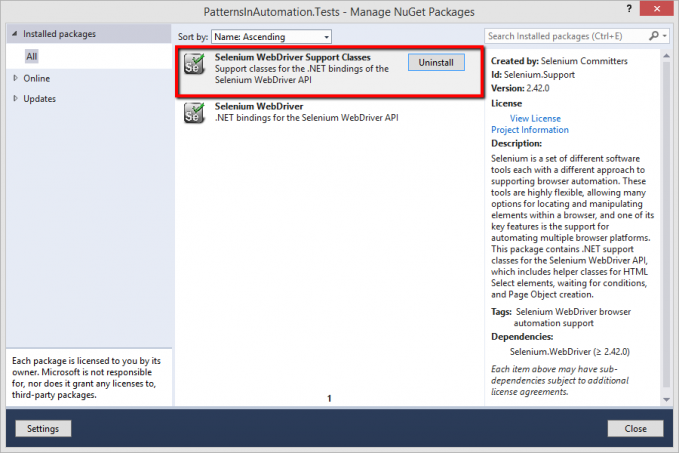The width and height of the screenshot is (679, 453).
Task: Click the Selenium.WebDriver dependency entry
Action: pos(569,351)
